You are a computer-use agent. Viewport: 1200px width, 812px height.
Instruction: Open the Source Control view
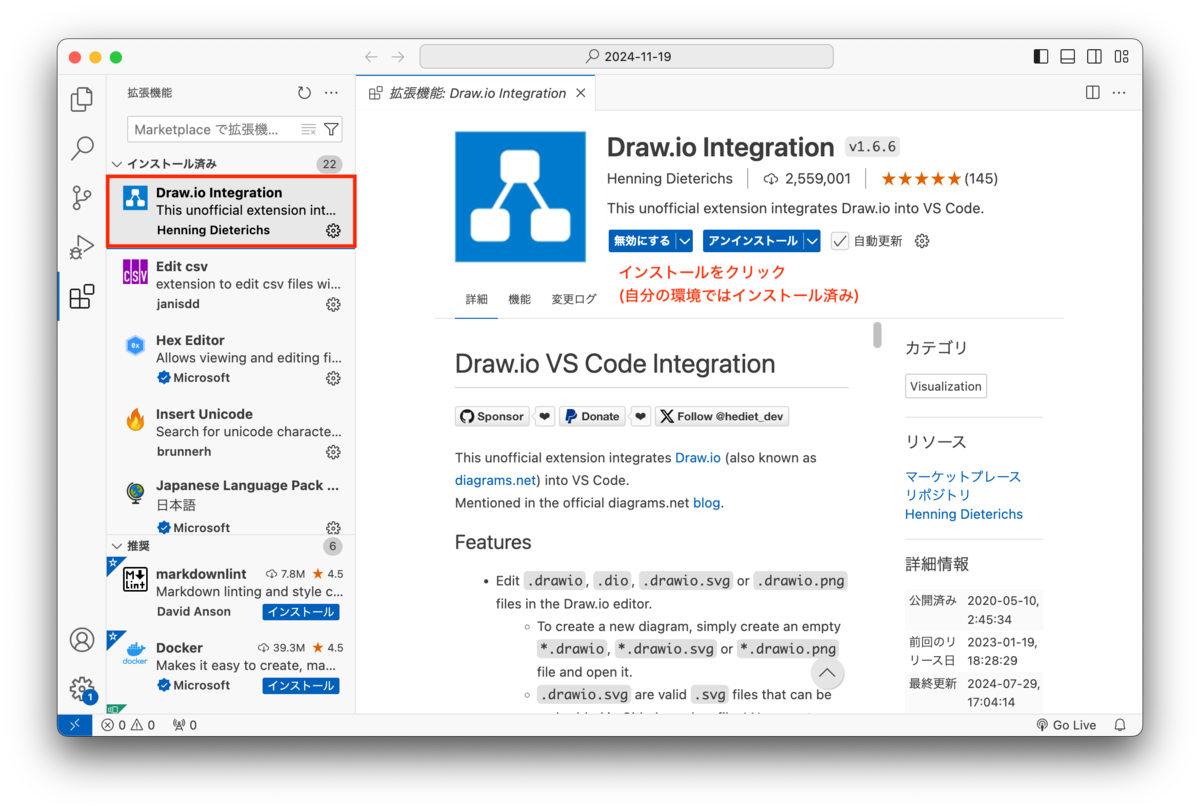tap(81, 197)
